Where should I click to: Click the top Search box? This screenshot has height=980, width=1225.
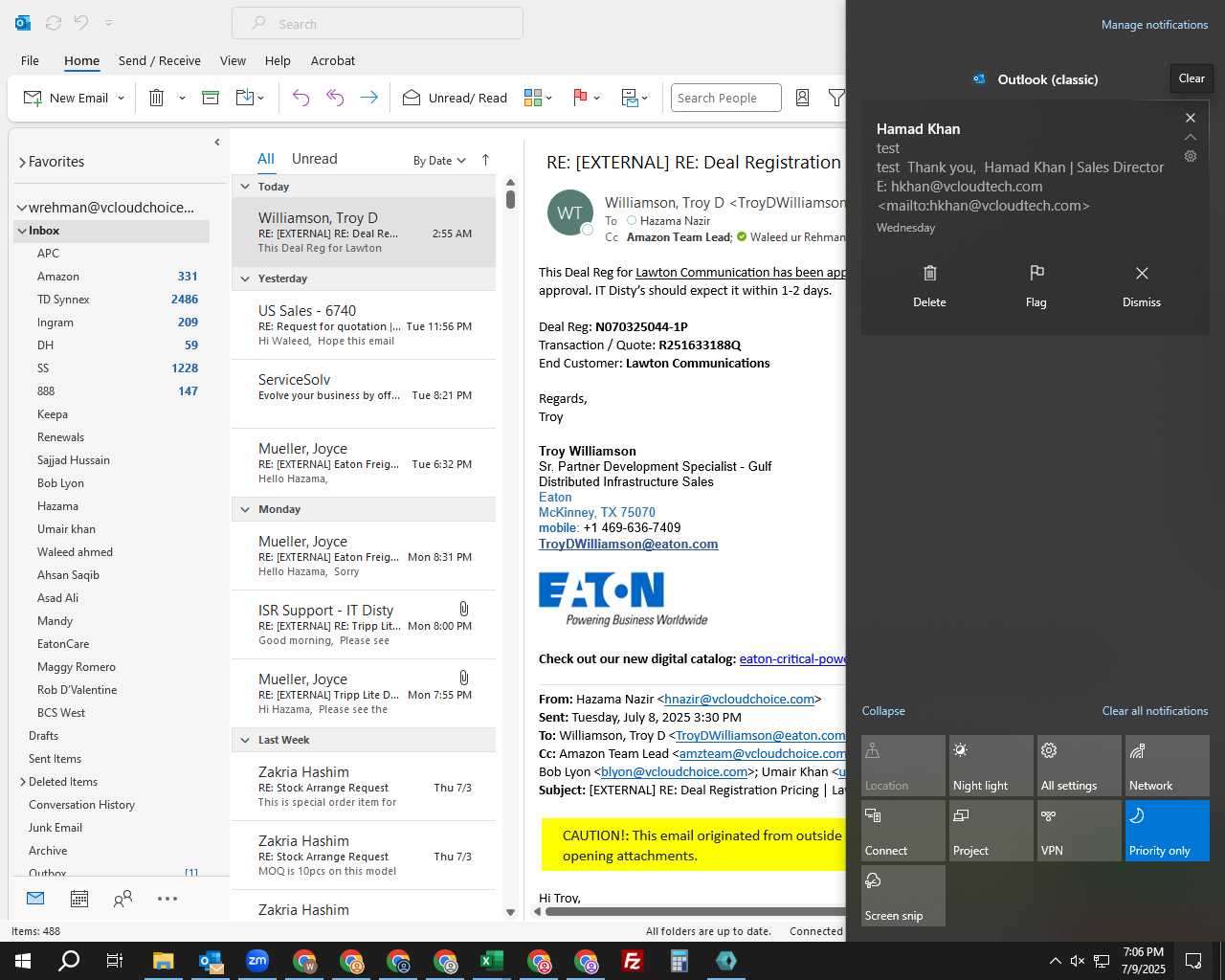point(377,24)
